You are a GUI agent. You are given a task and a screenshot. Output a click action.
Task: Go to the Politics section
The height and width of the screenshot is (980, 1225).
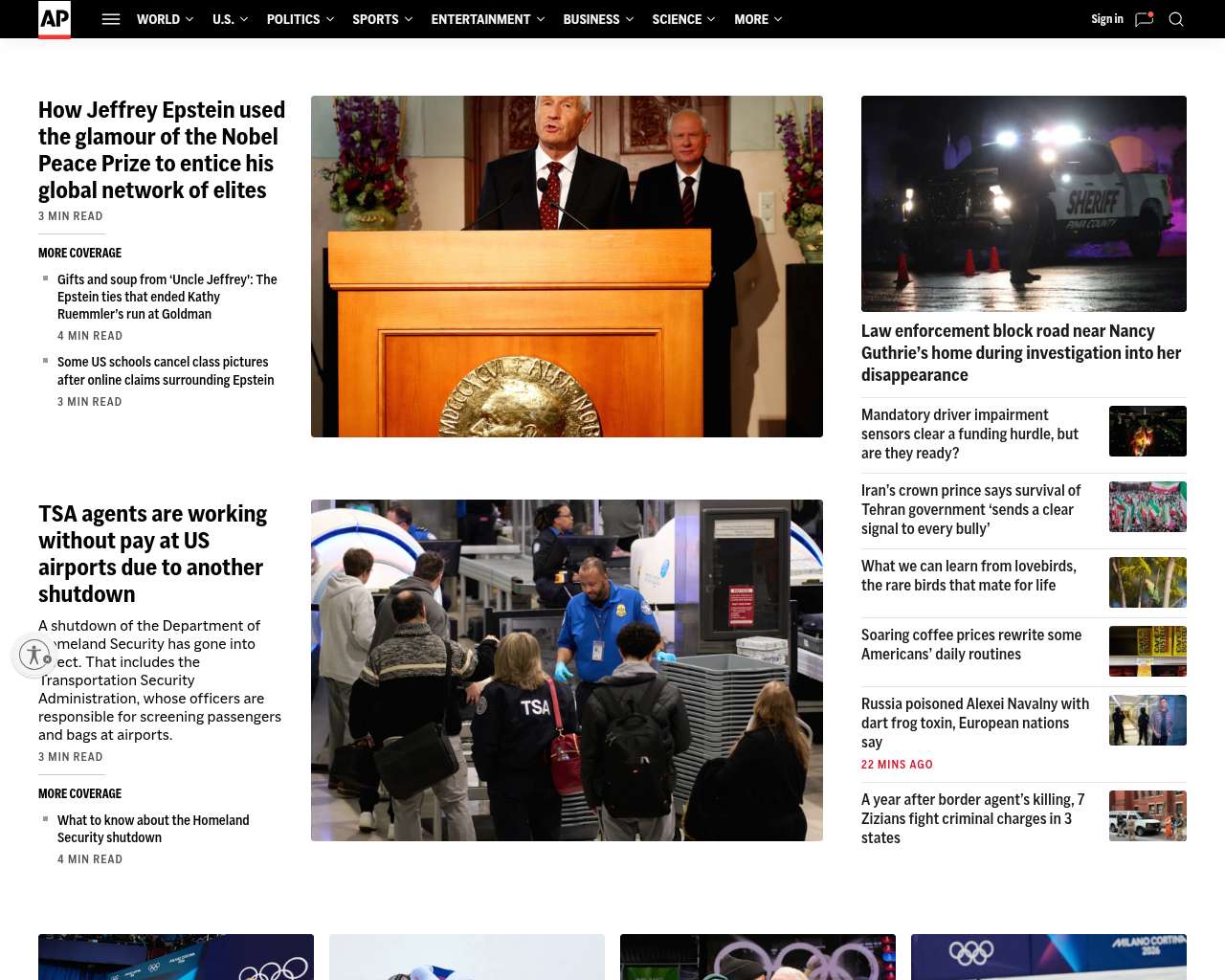click(x=293, y=19)
